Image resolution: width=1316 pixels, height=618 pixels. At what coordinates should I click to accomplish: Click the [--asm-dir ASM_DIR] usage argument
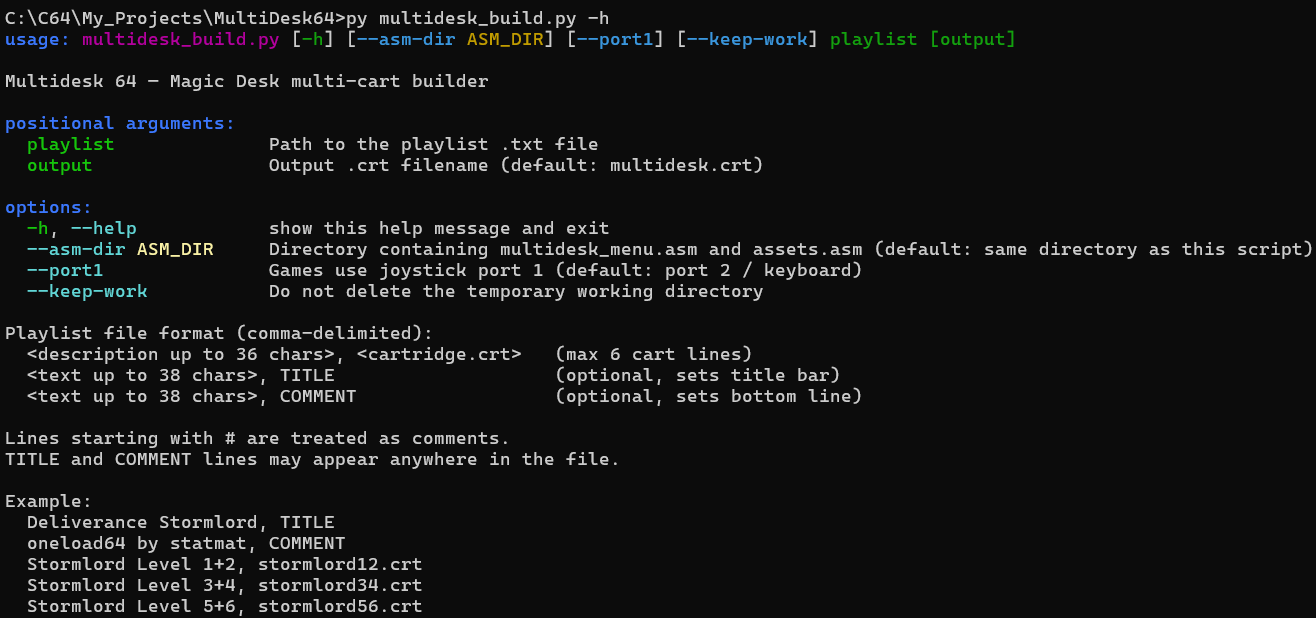[x=450, y=39]
